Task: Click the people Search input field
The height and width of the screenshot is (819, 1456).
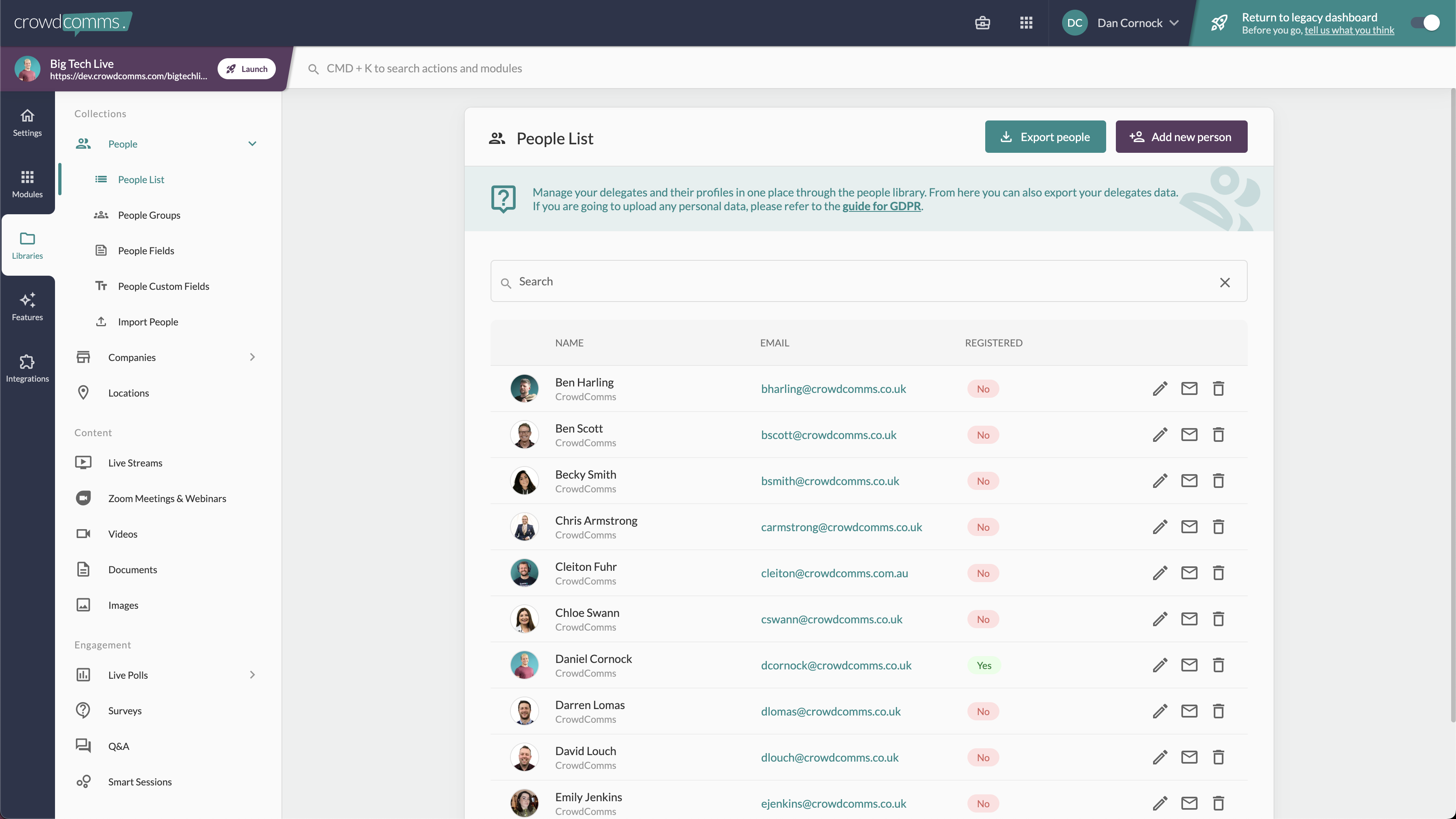Action: click(869, 281)
